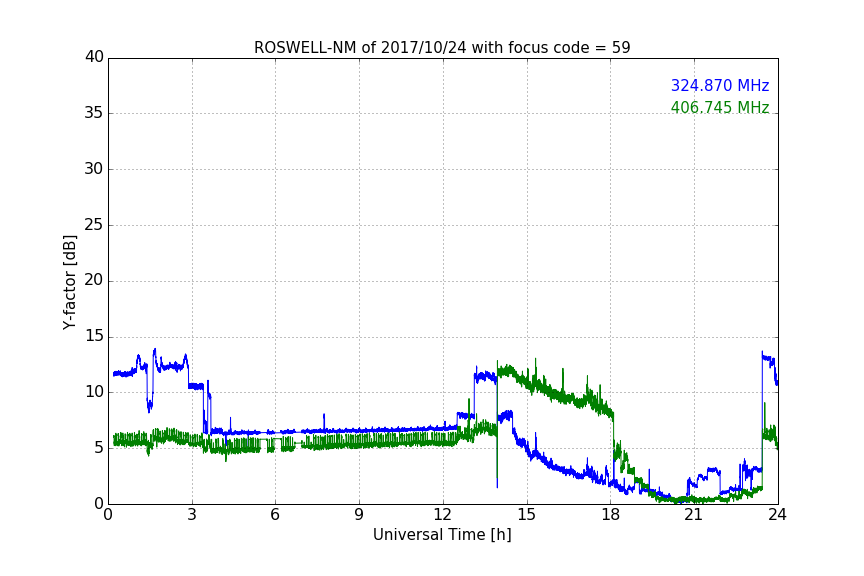Click the x-axis tick label '15'
The image size is (864, 576).
[526, 515]
